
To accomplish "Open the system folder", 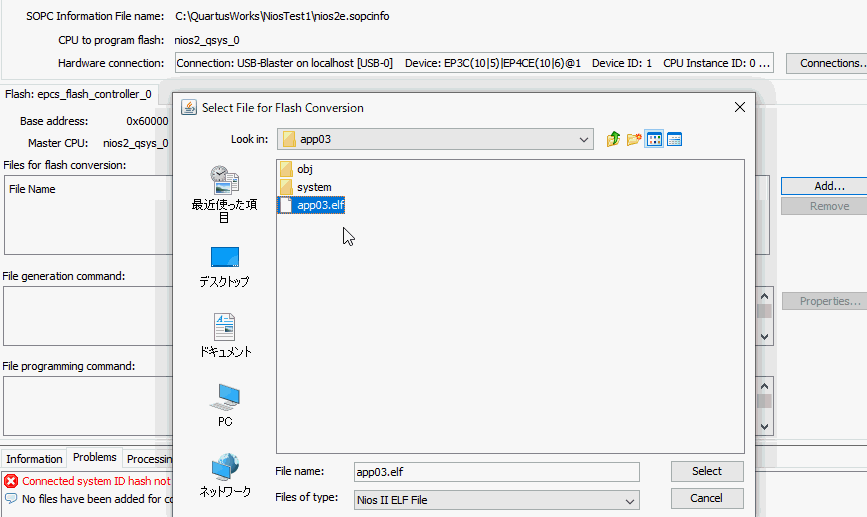I will click(306, 187).
